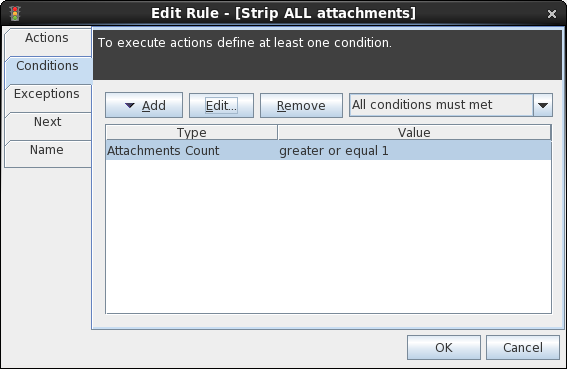Screen dimensions: 567x369
Task: Close the Edit Rule dialog
Action: (x=552, y=14)
